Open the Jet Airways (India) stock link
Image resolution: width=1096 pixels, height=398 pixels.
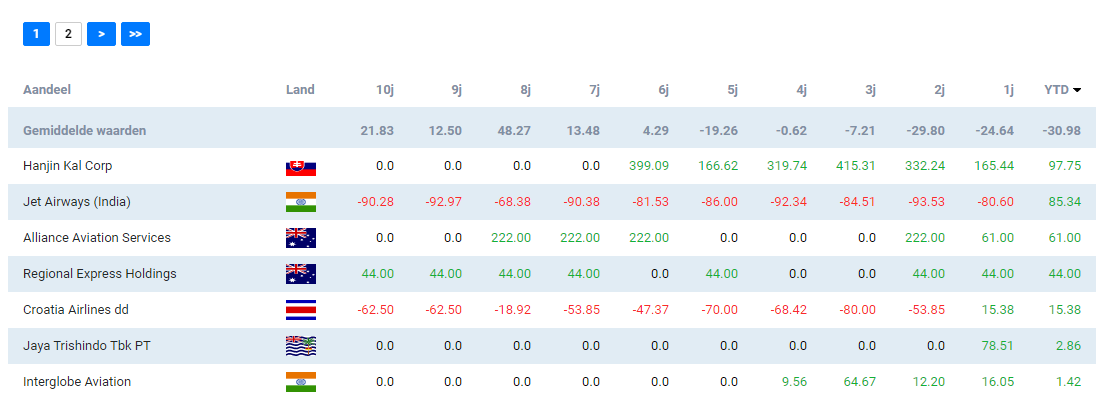(x=77, y=202)
